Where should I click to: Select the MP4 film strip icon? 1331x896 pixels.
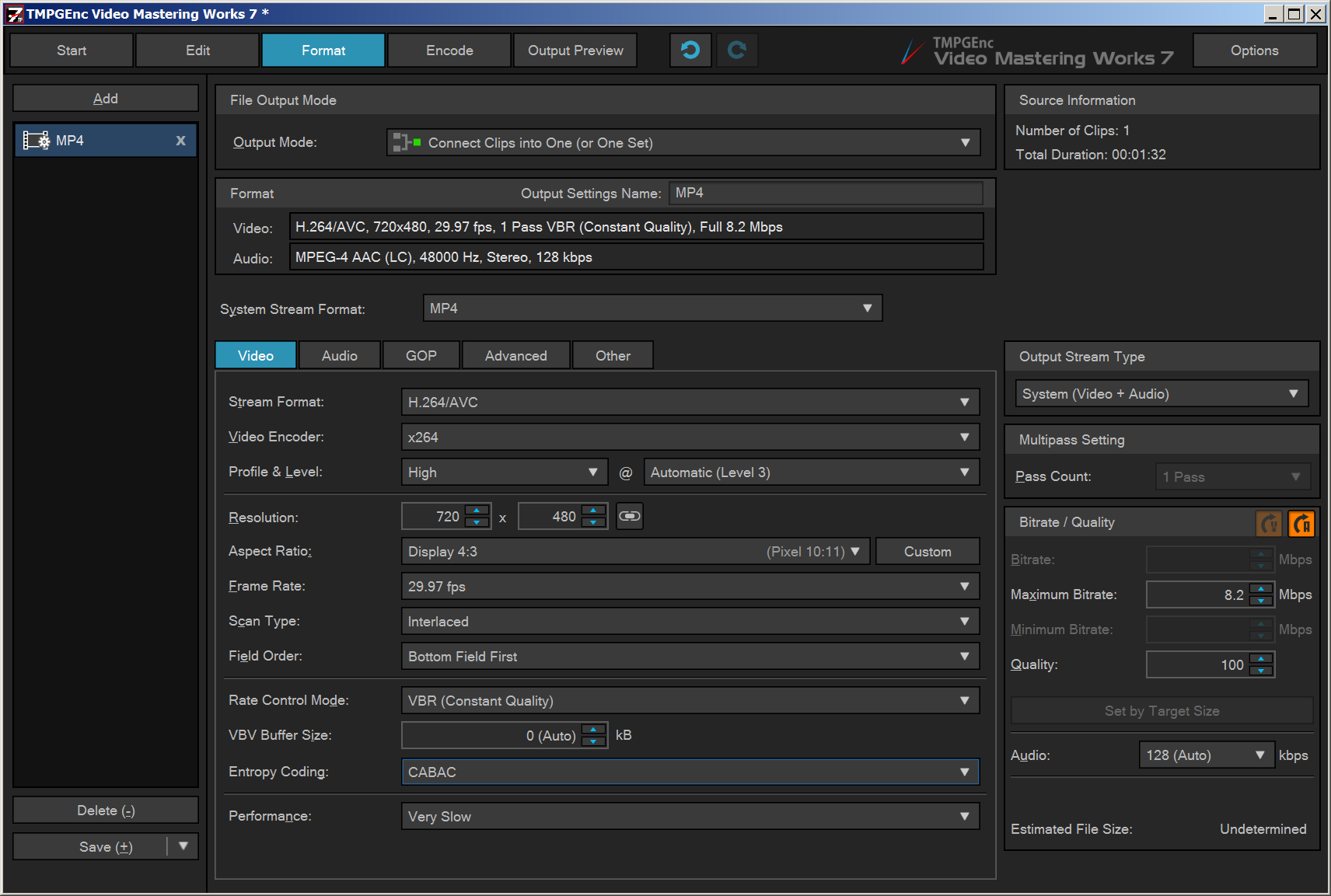tap(36, 141)
